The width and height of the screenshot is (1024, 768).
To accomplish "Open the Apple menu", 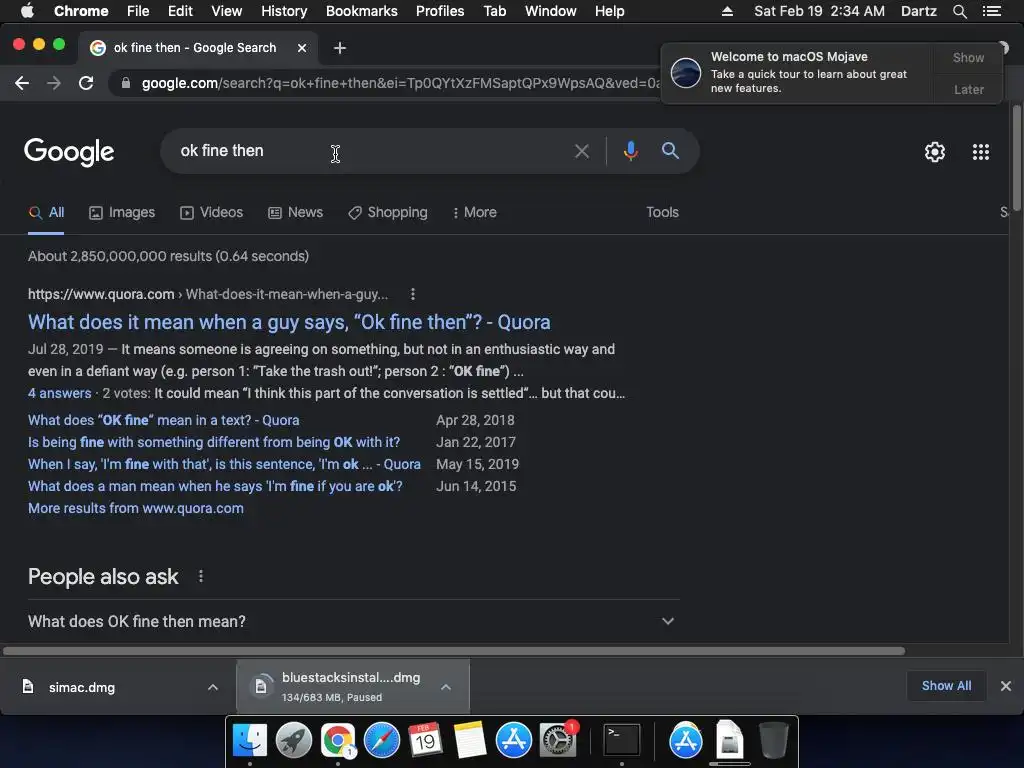I will tap(27, 11).
